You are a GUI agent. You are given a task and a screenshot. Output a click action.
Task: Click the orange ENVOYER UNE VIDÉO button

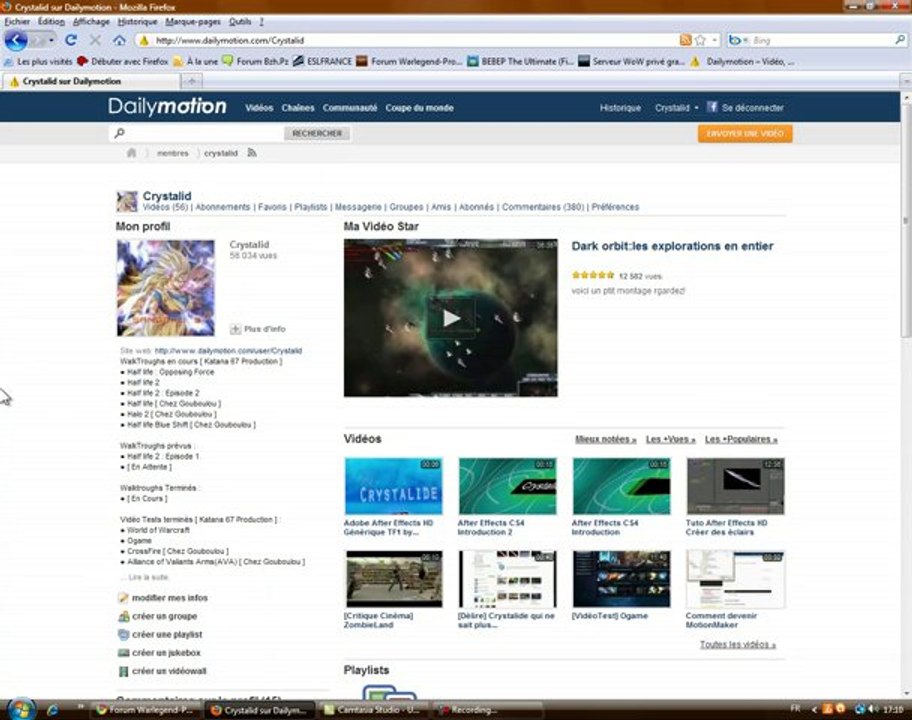(x=745, y=133)
